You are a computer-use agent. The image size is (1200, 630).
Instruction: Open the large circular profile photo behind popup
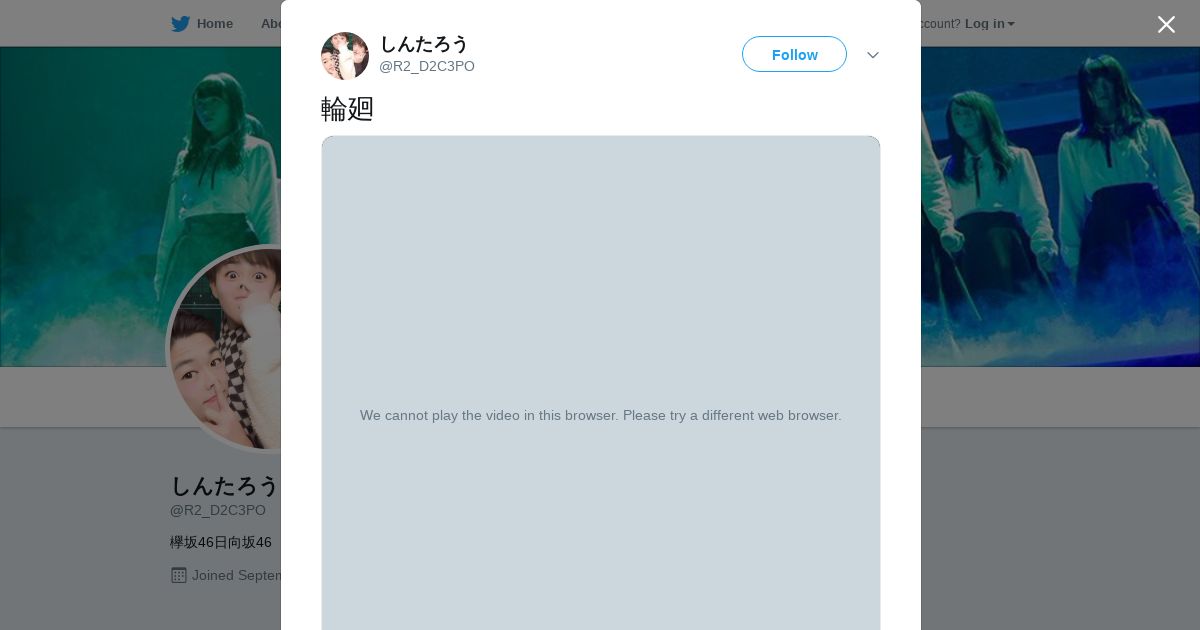click(x=225, y=349)
